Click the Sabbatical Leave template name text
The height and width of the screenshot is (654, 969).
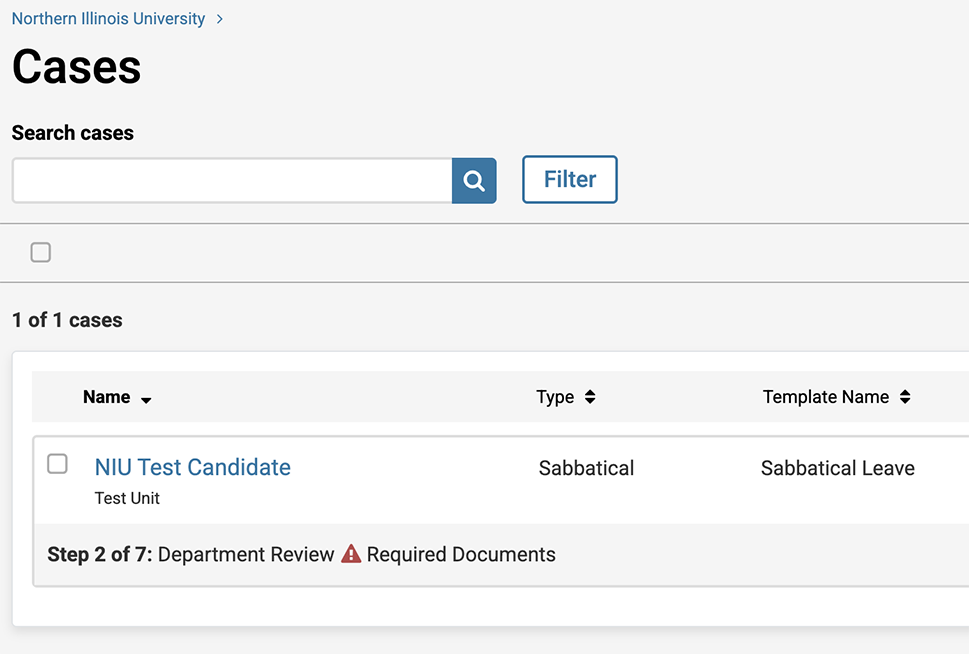[x=837, y=467]
